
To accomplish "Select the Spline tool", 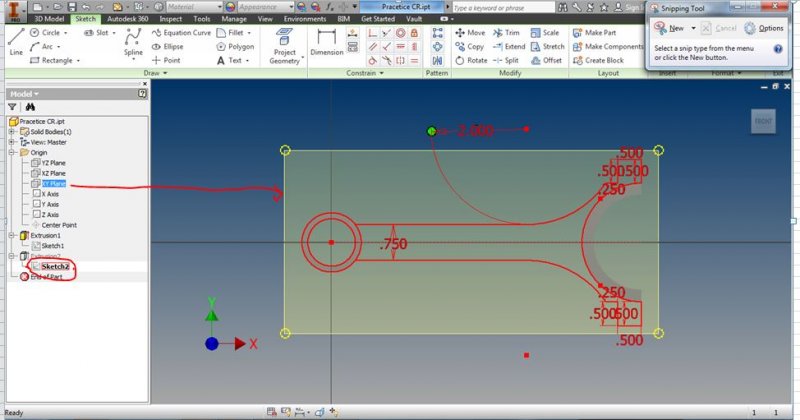I will (133, 42).
